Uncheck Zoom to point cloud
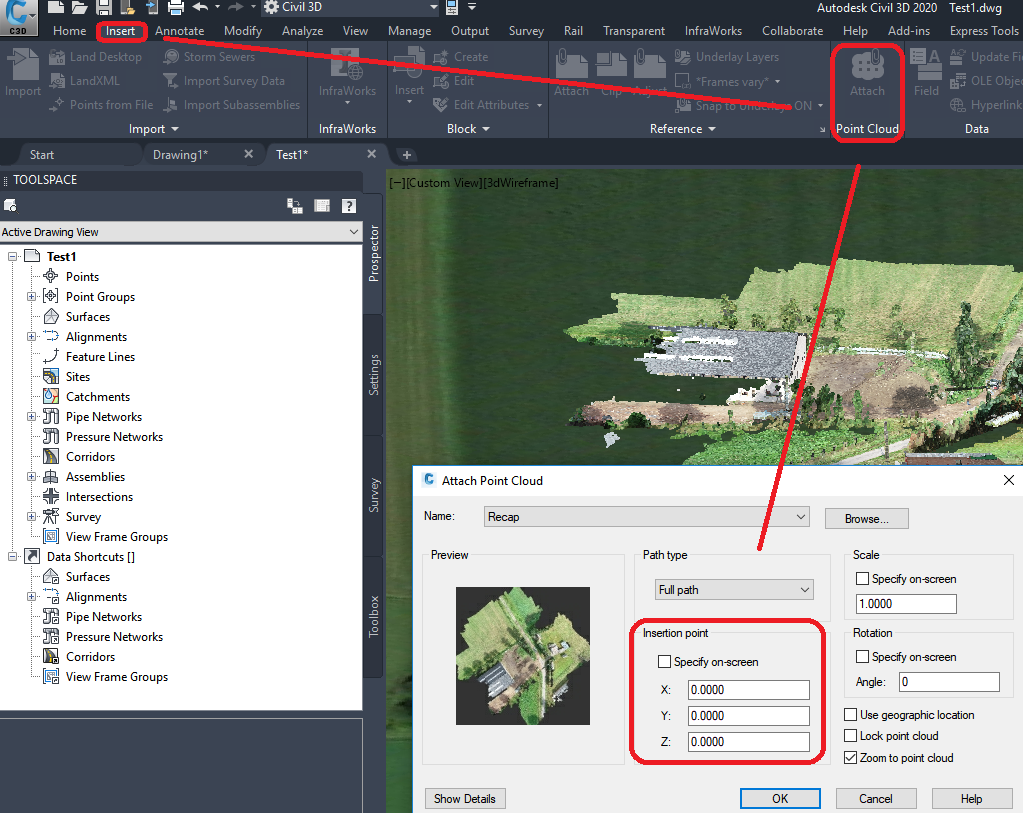Screen dimensions: 1023x813 [850, 758]
